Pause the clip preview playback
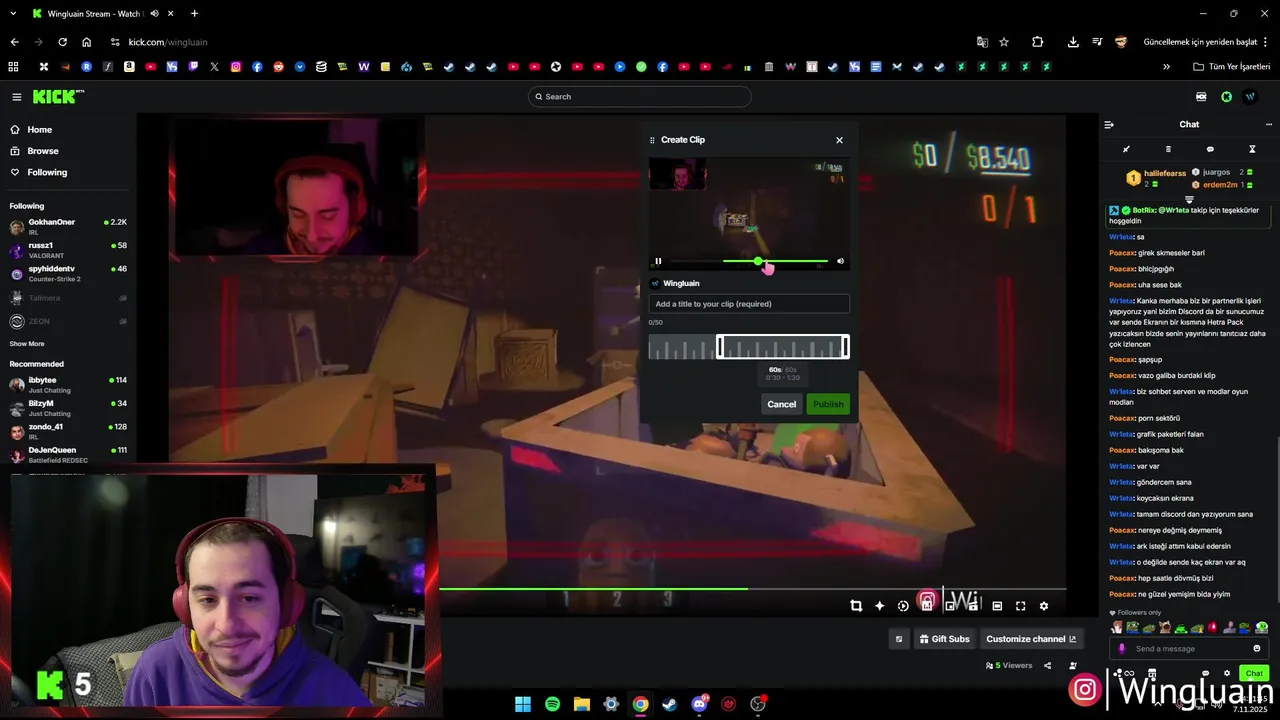The image size is (1280, 720). point(658,261)
